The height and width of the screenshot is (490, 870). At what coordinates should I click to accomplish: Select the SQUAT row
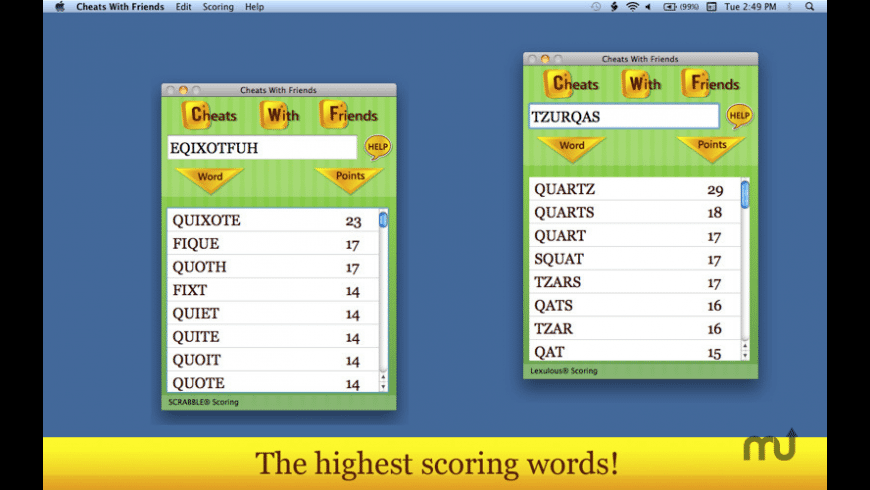(x=635, y=259)
